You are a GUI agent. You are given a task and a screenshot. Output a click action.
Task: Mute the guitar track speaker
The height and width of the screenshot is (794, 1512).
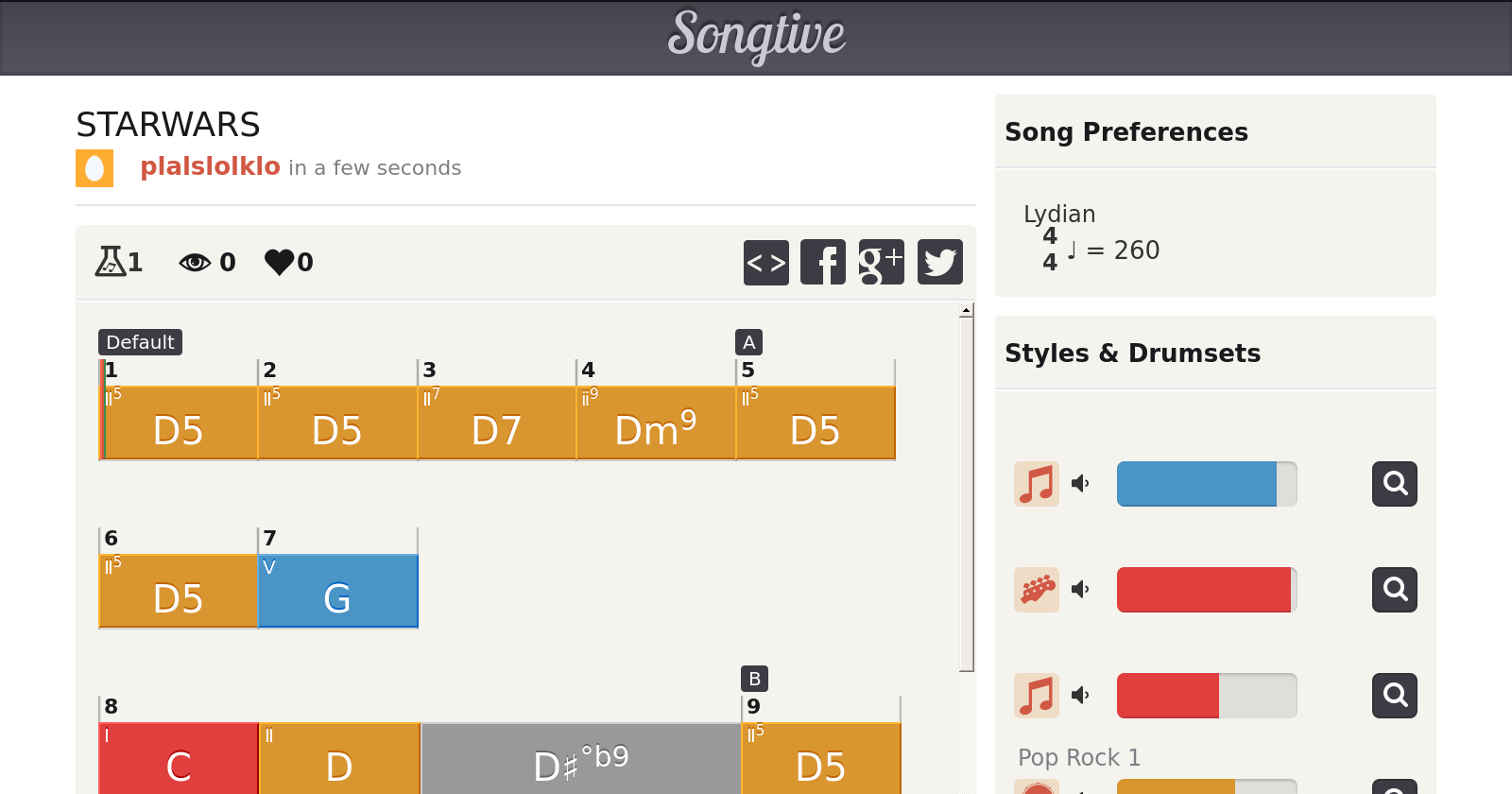coord(1080,590)
